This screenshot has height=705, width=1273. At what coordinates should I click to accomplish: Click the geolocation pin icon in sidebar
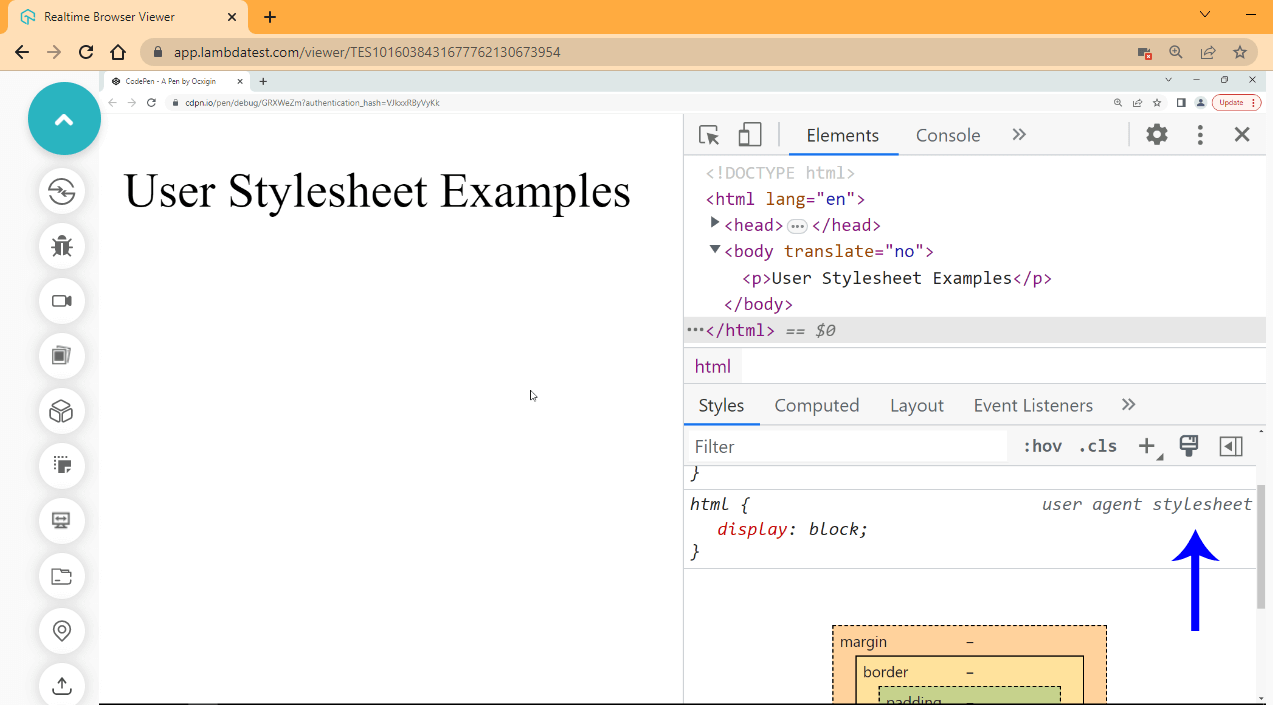[62, 631]
